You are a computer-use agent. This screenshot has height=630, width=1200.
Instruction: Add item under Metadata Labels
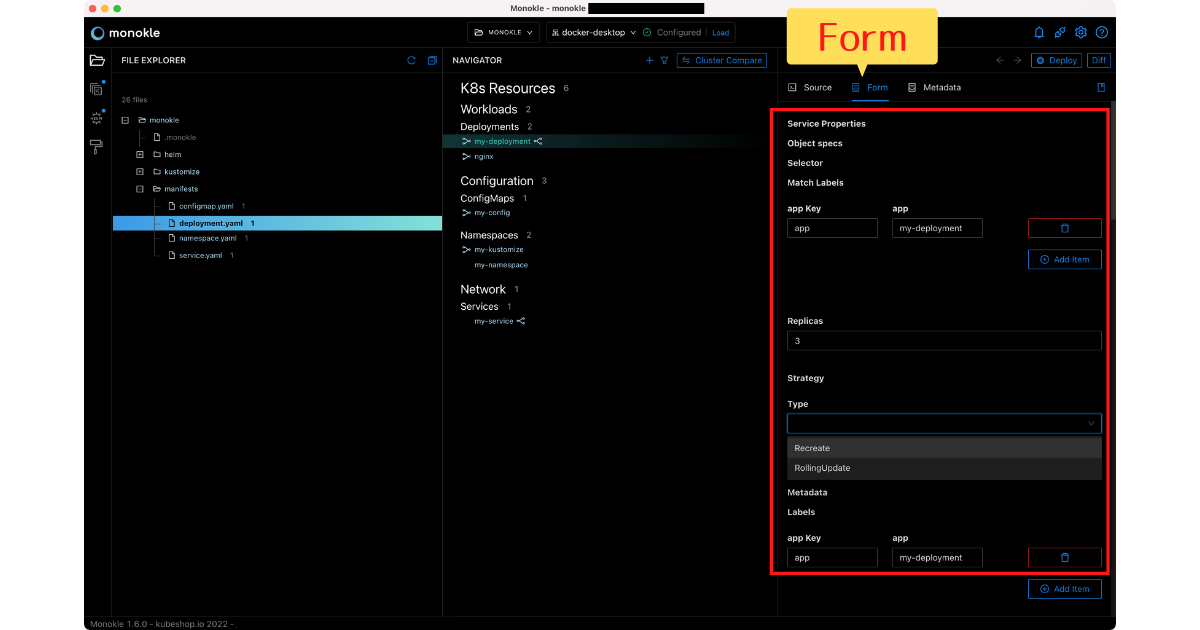(1064, 589)
